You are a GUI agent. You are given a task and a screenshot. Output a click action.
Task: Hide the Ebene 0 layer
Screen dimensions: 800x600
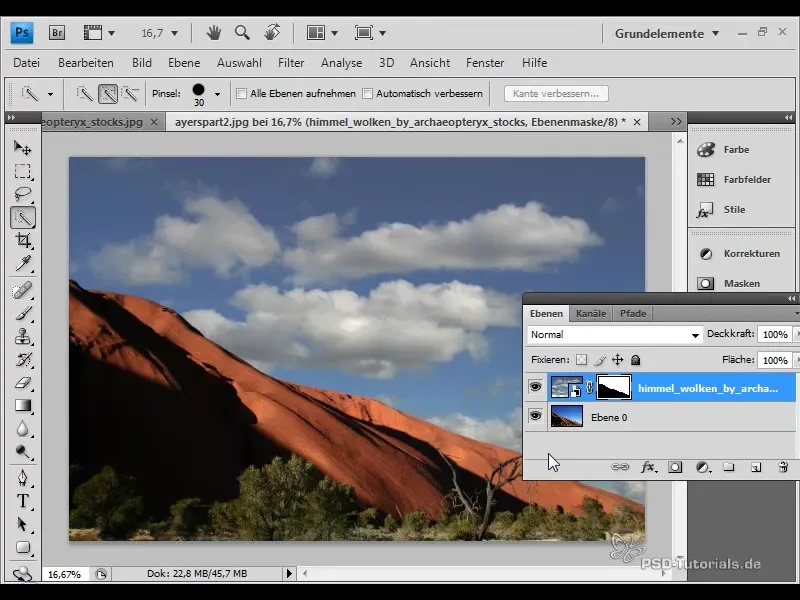pos(535,416)
